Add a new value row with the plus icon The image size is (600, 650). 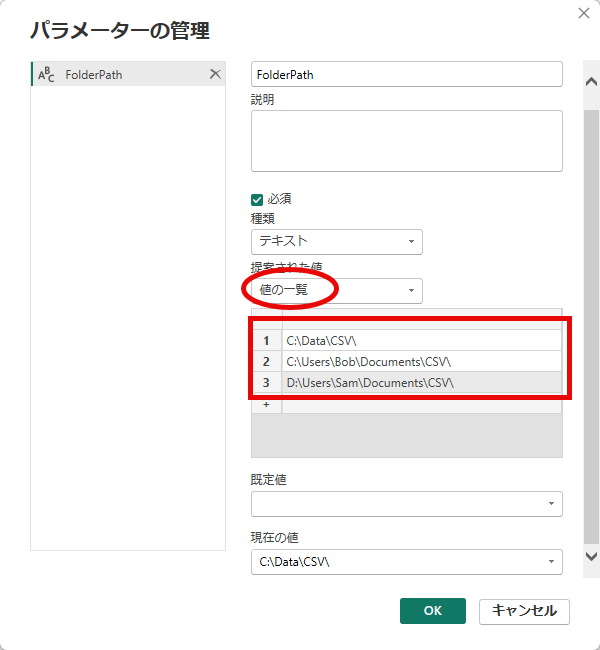click(267, 405)
